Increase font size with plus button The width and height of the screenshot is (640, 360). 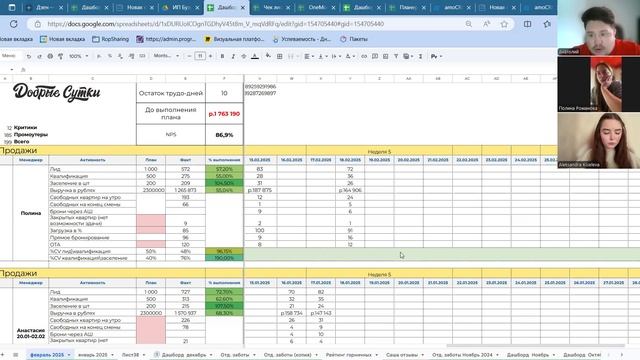210,56
